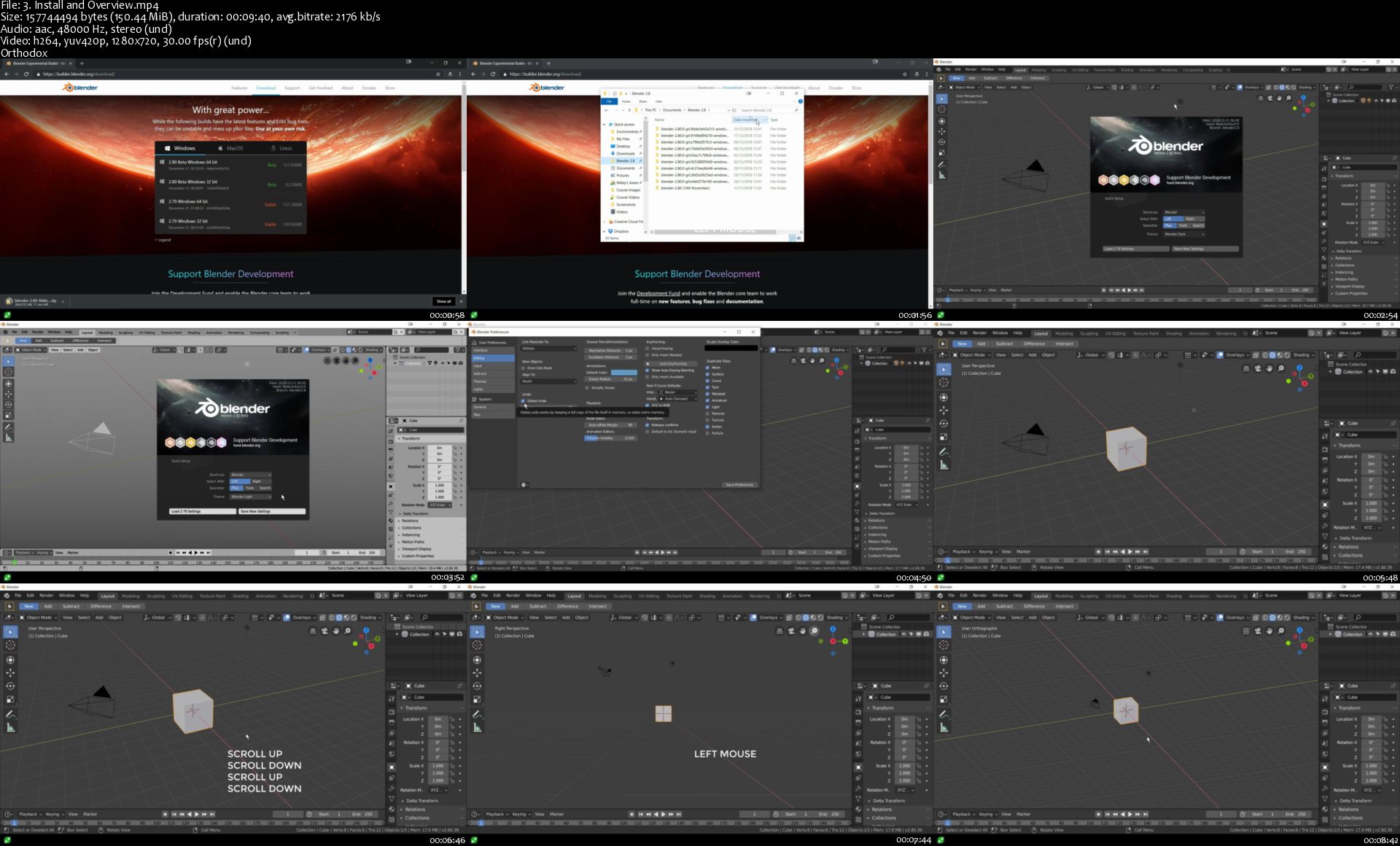Image resolution: width=1400 pixels, height=846 pixels.
Task: Open gear options icon in Blender Preferences
Action: click(524, 484)
